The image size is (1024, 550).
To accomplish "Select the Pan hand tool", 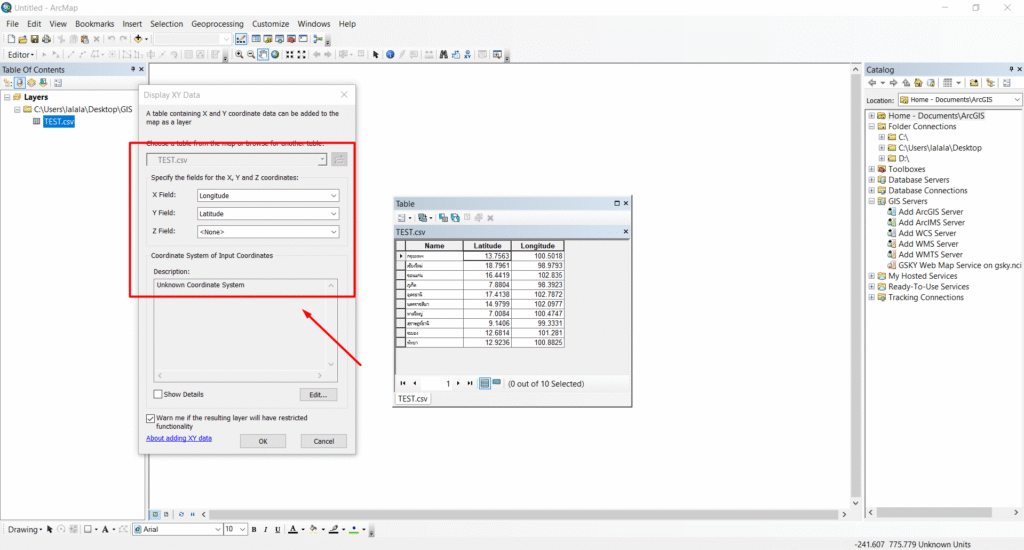I will point(263,55).
